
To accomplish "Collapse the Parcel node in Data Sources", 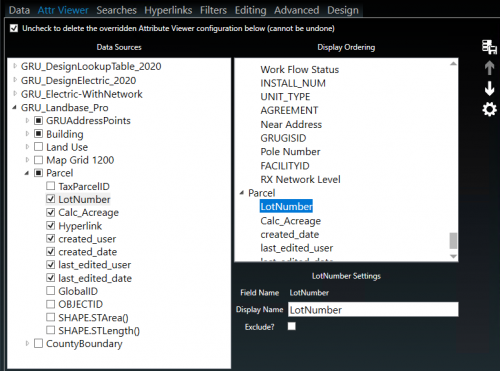I will click(27, 173).
